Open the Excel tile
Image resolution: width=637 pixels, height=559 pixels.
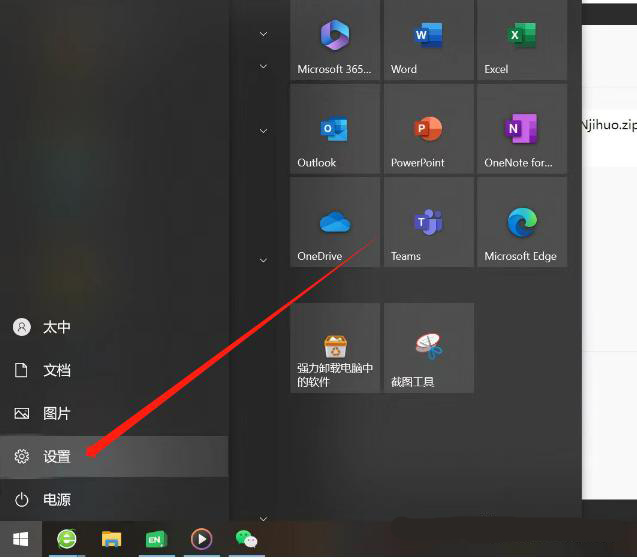pyautogui.click(x=522, y=41)
